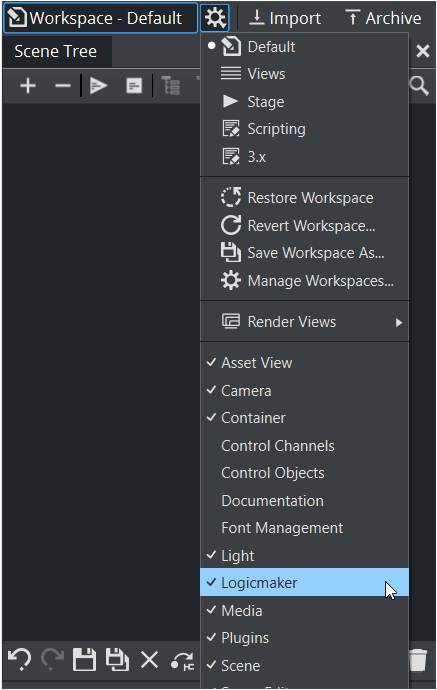Image resolution: width=437 pixels, height=690 pixels.
Task: Switch to the Scene Tree tab
Action: pyautogui.click(x=56, y=51)
